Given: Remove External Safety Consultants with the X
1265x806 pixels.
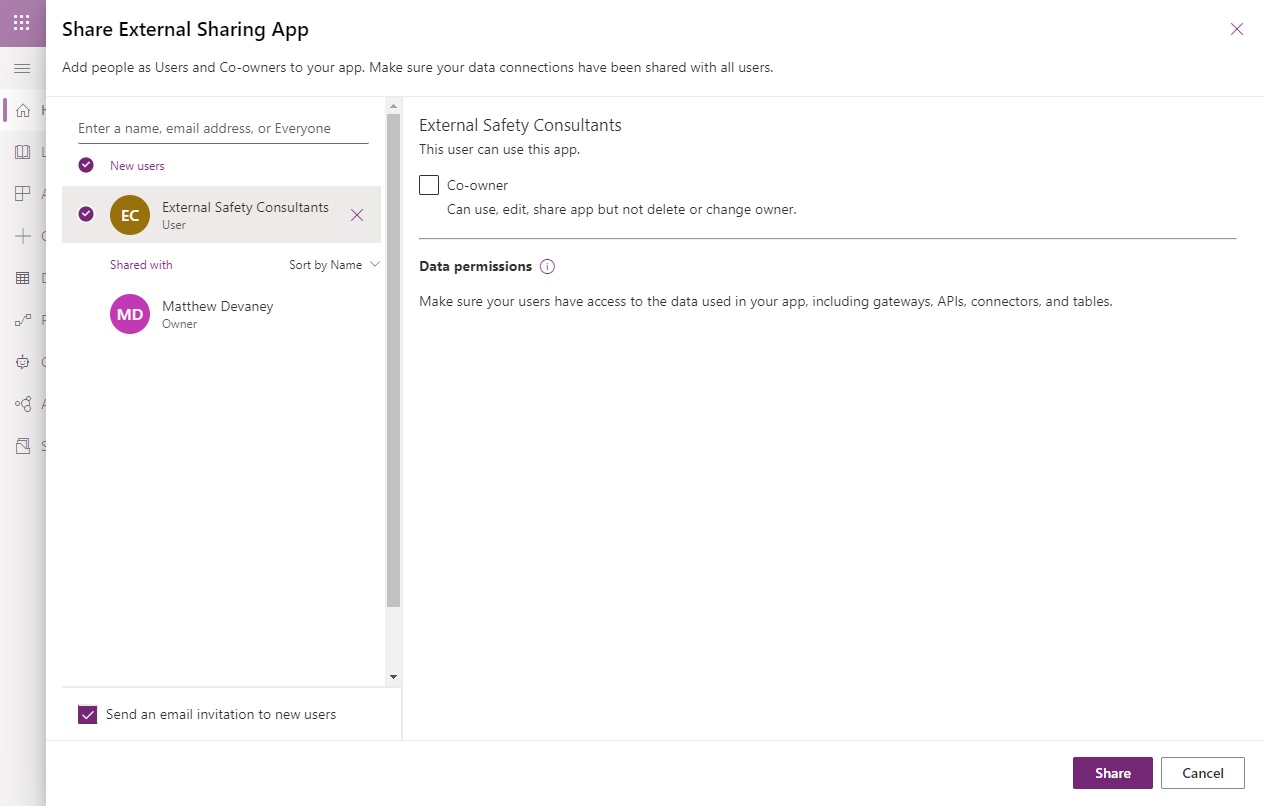Looking at the screenshot, I should click(x=357, y=215).
